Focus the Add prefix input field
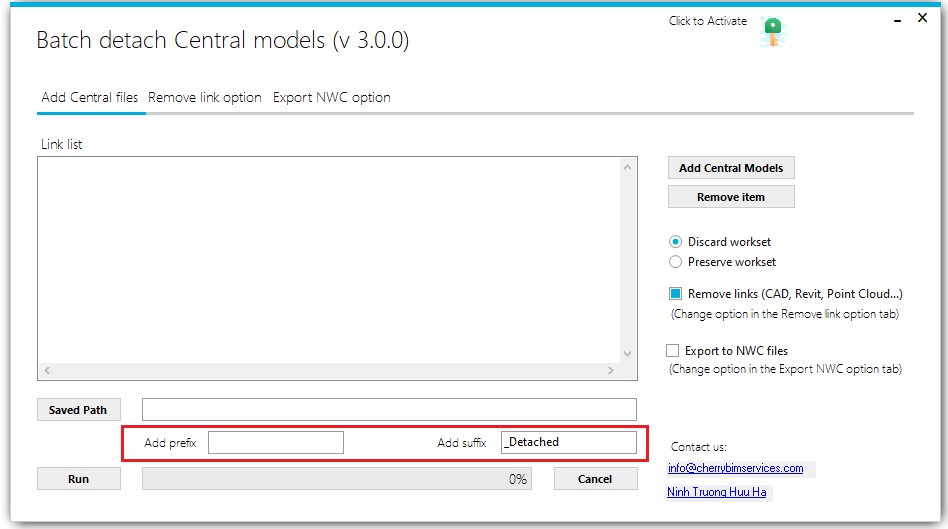948x529 pixels. coord(276,442)
